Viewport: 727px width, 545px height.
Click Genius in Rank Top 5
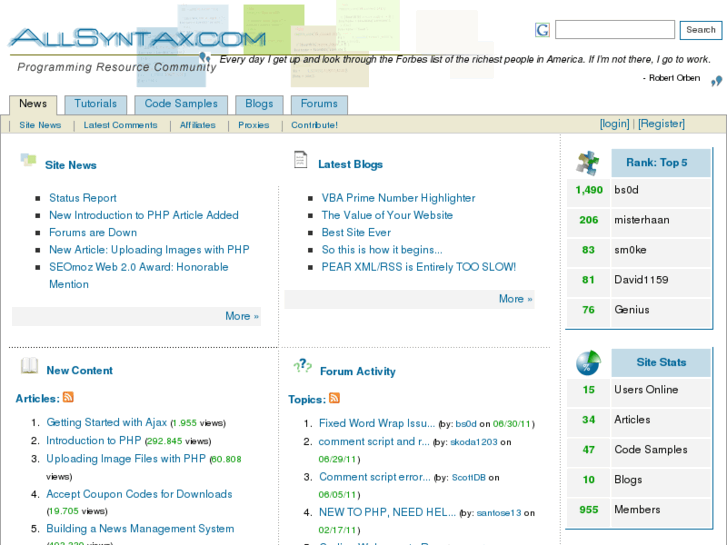pyautogui.click(x=631, y=310)
